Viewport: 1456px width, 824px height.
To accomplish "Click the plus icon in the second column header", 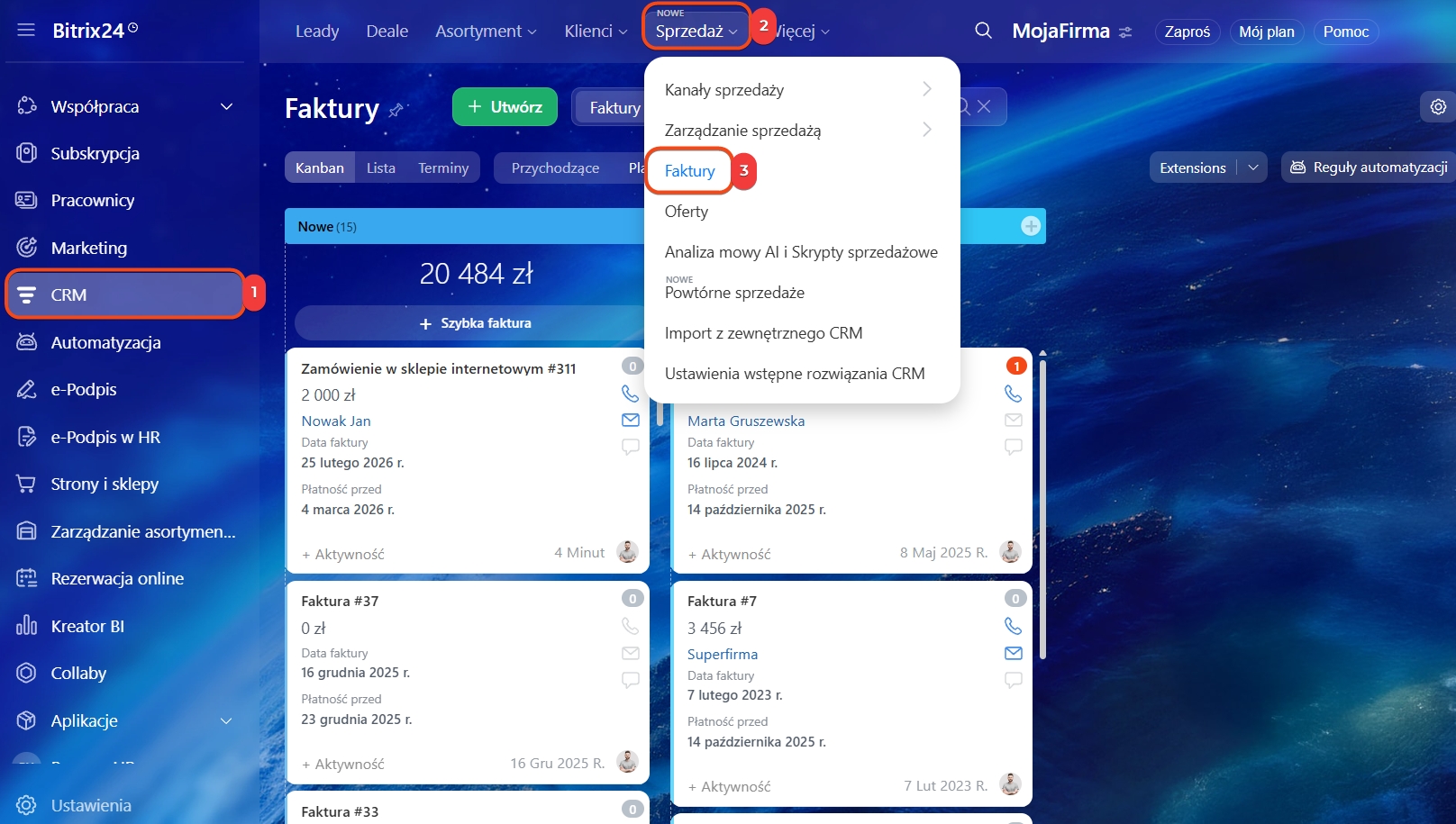I will (1031, 226).
